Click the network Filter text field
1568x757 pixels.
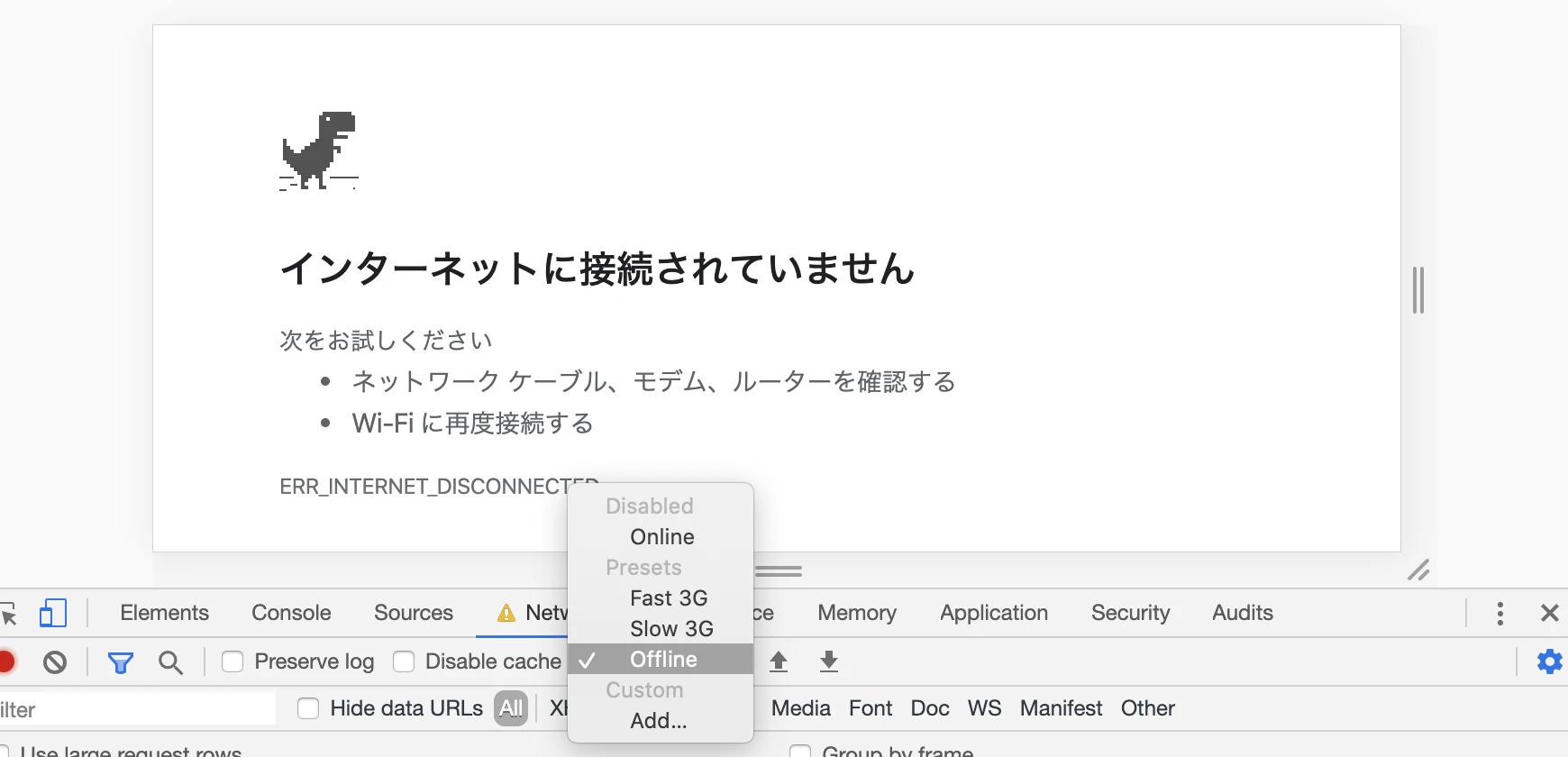pos(137,709)
